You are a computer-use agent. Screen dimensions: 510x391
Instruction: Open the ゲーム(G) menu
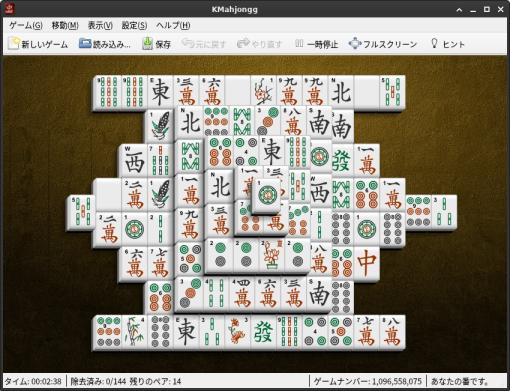pyautogui.click(x=26, y=25)
